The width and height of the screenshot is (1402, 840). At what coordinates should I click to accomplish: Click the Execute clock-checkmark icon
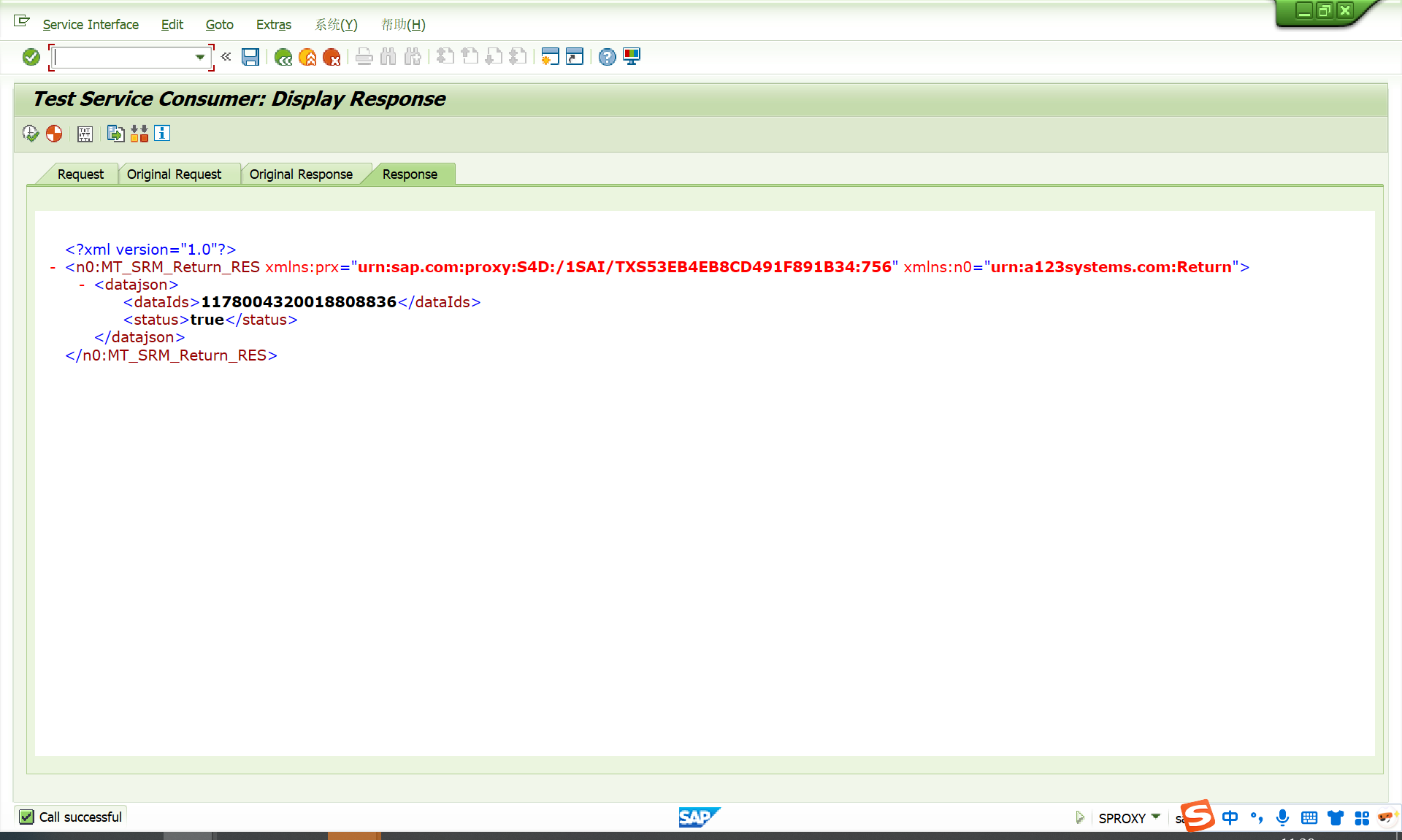(30, 134)
